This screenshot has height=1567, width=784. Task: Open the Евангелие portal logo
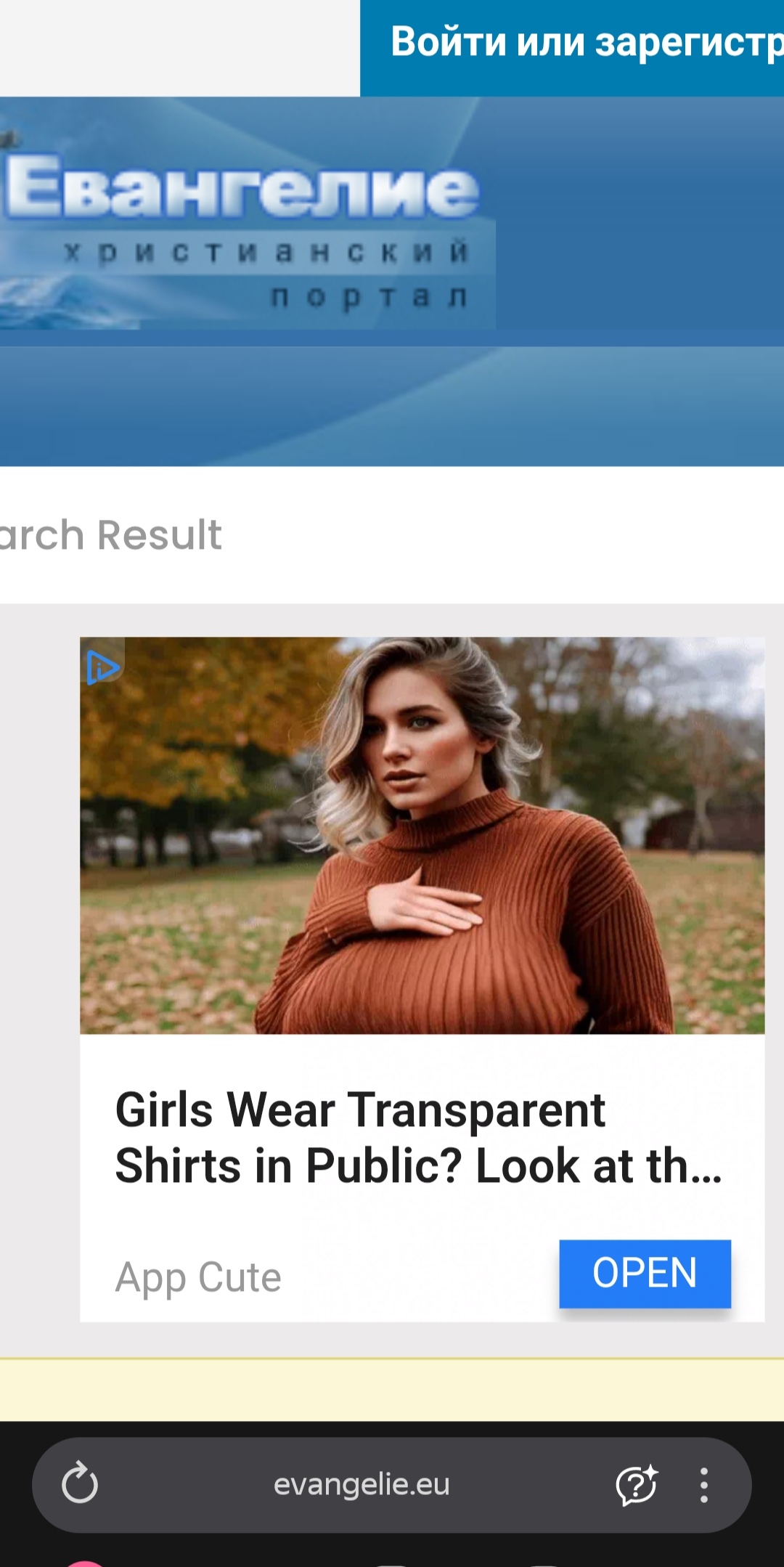[x=243, y=187]
